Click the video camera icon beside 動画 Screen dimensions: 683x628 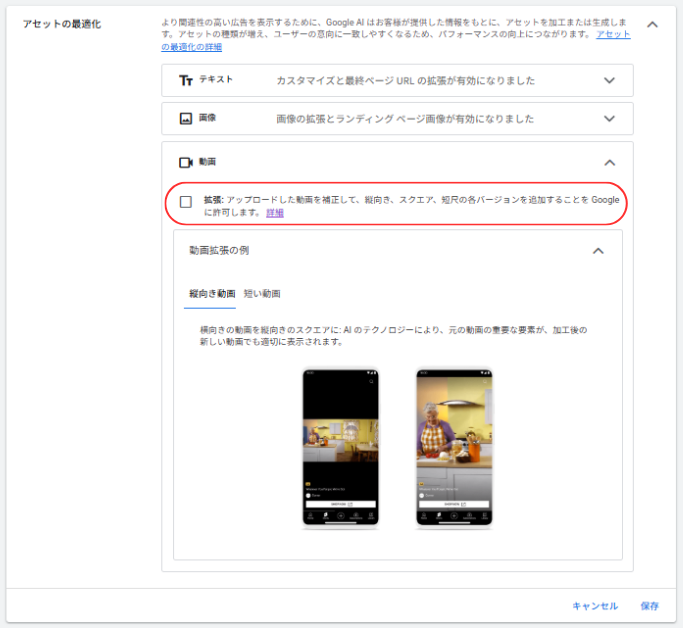pyautogui.click(x=185, y=162)
